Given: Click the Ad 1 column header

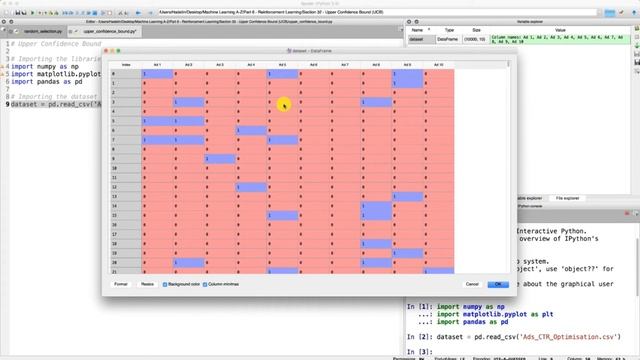Looking at the screenshot, I should coord(157,65).
